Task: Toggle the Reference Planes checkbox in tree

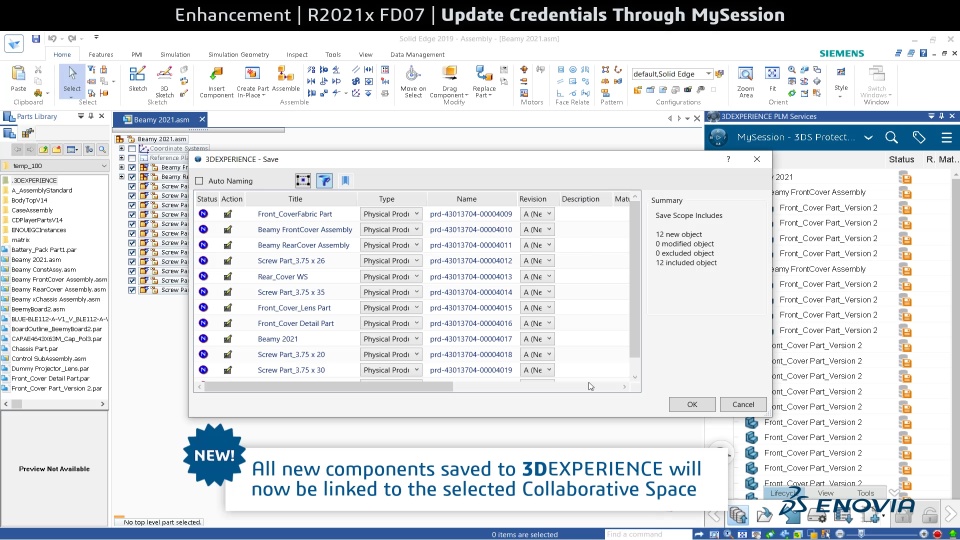Action: point(132,158)
